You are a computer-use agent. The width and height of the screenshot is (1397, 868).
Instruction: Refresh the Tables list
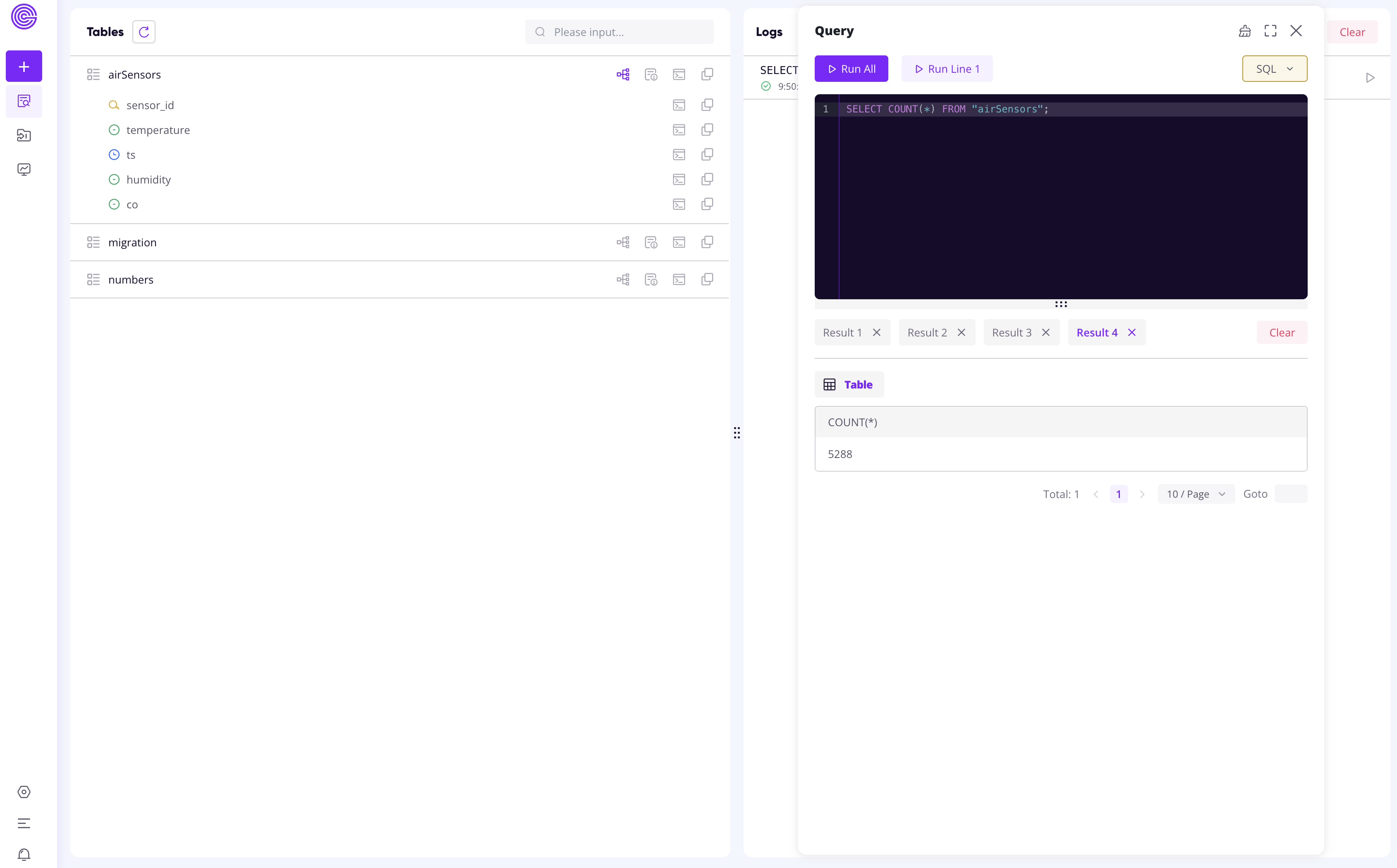pos(144,31)
